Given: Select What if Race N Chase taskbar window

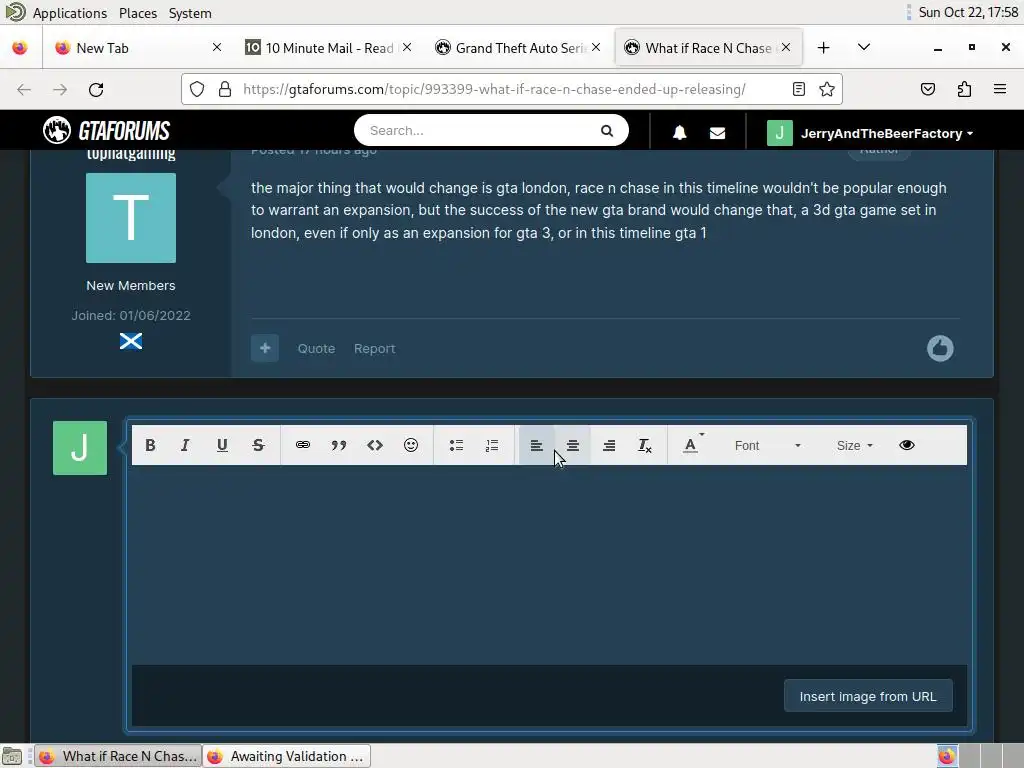Looking at the screenshot, I should (x=118, y=756).
